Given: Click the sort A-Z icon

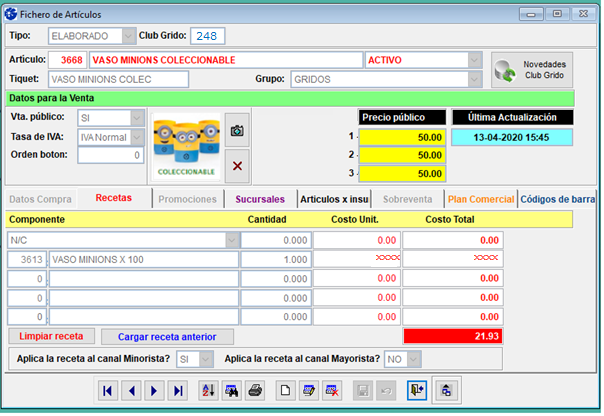Looking at the screenshot, I should click(207, 390).
